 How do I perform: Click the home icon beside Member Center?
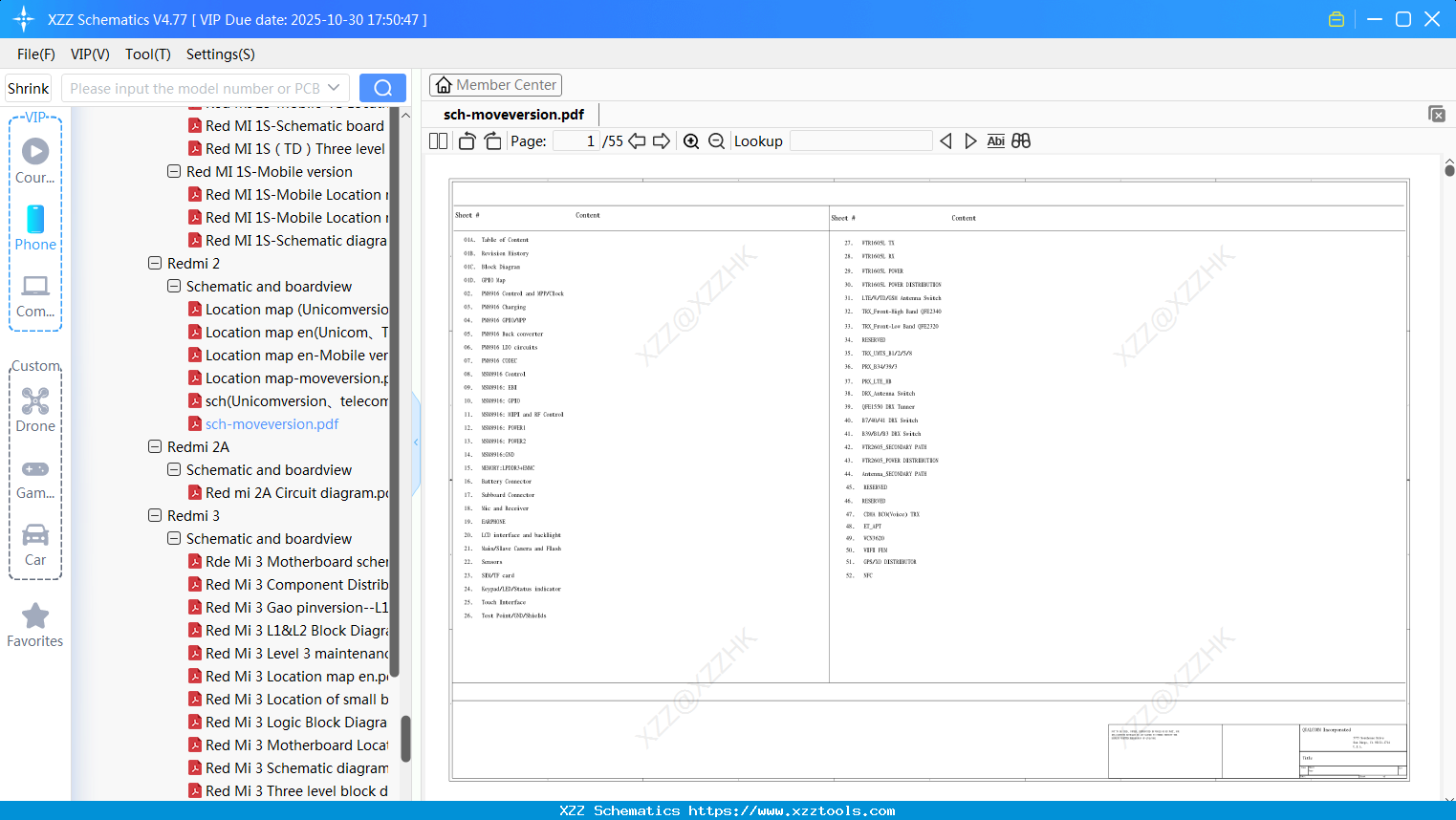444,85
